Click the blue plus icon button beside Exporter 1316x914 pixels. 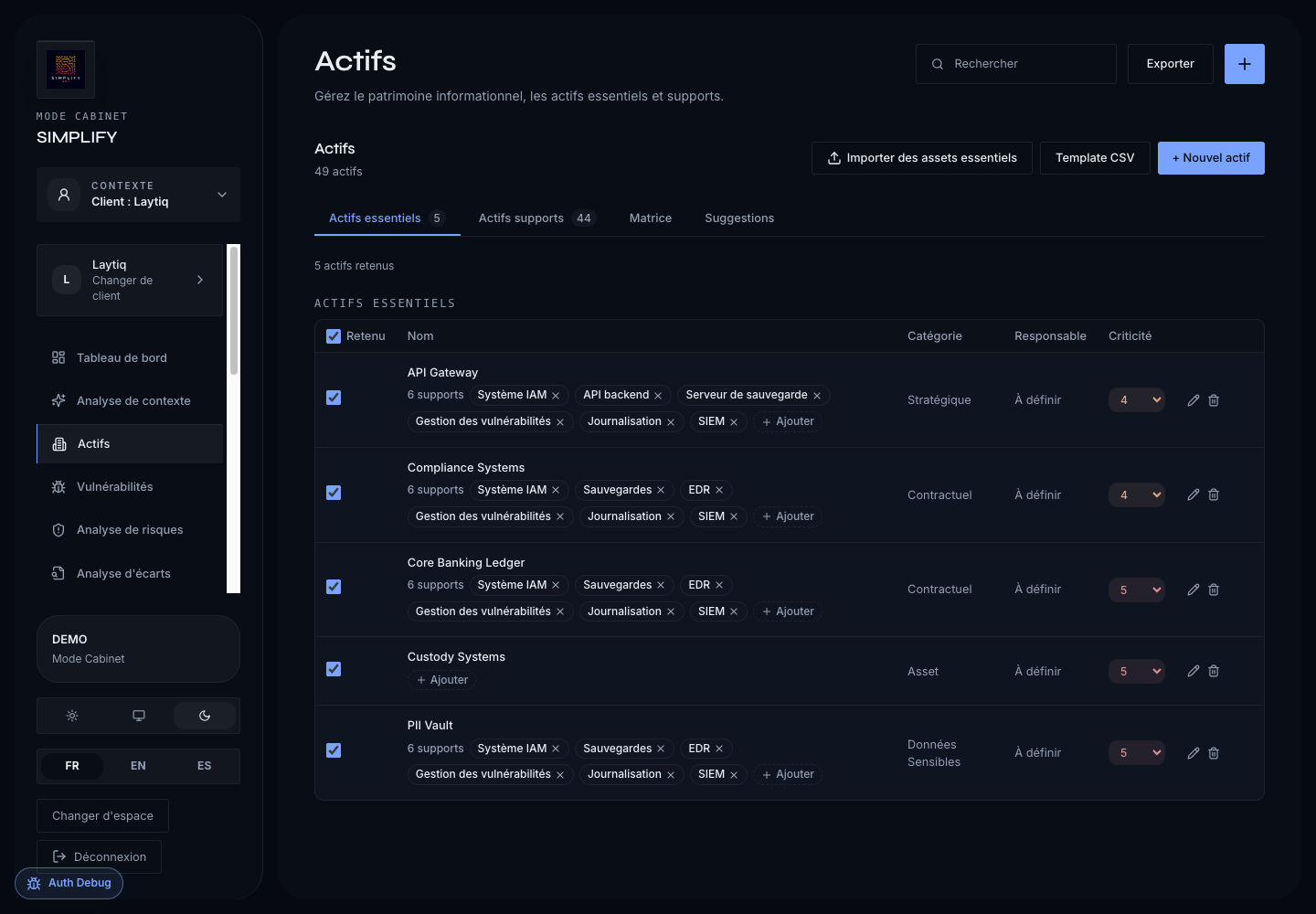click(x=1245, y=64)
